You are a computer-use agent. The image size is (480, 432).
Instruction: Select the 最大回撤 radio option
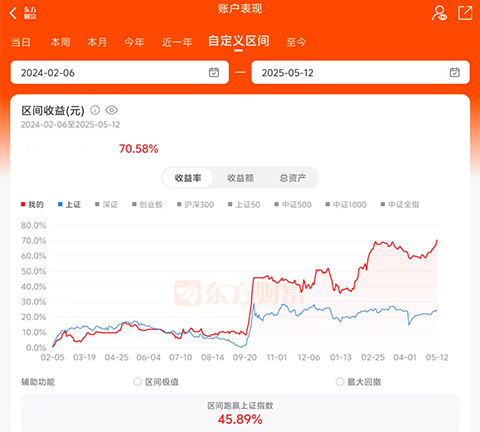tap(340, 382)
